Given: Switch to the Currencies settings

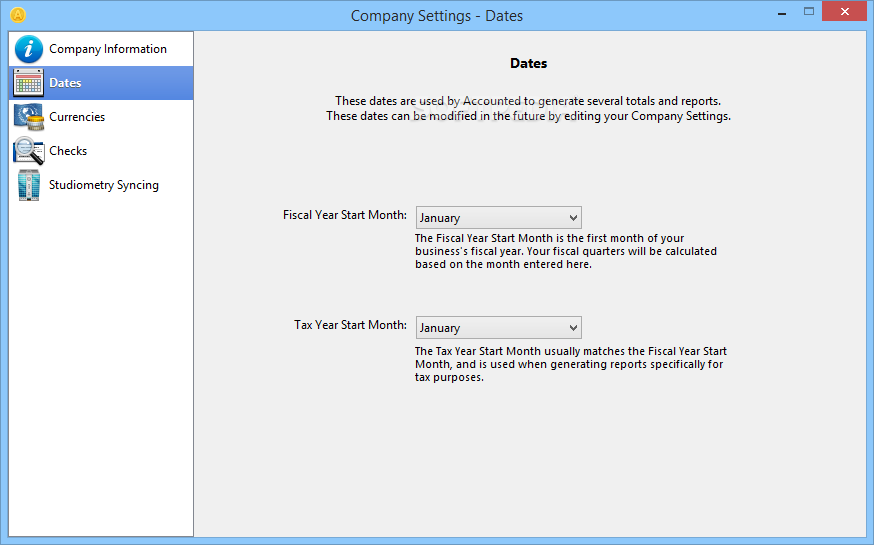Looking at the screenshot, I should (101, 117).
